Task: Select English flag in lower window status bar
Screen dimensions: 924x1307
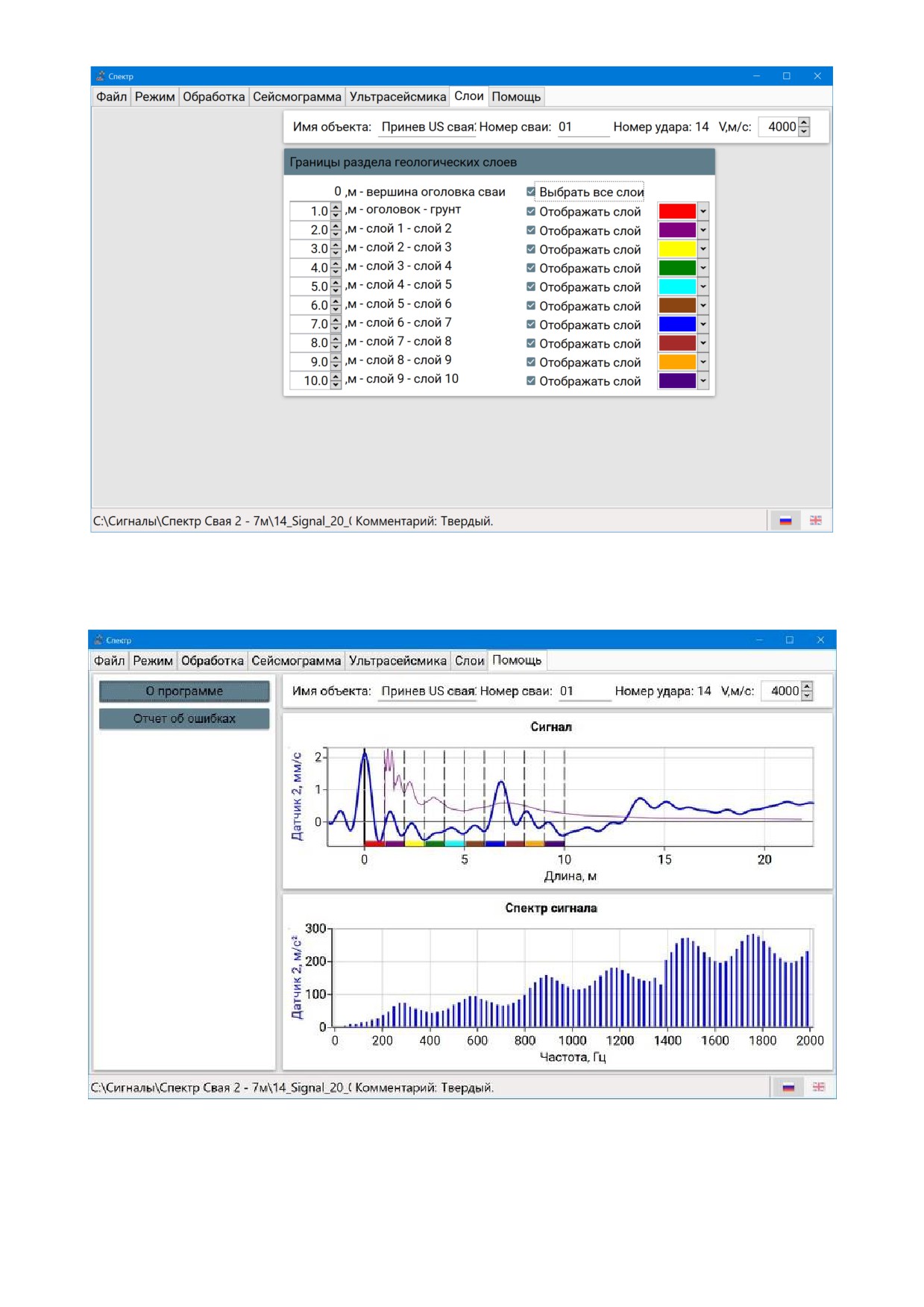Action: 819,1088
